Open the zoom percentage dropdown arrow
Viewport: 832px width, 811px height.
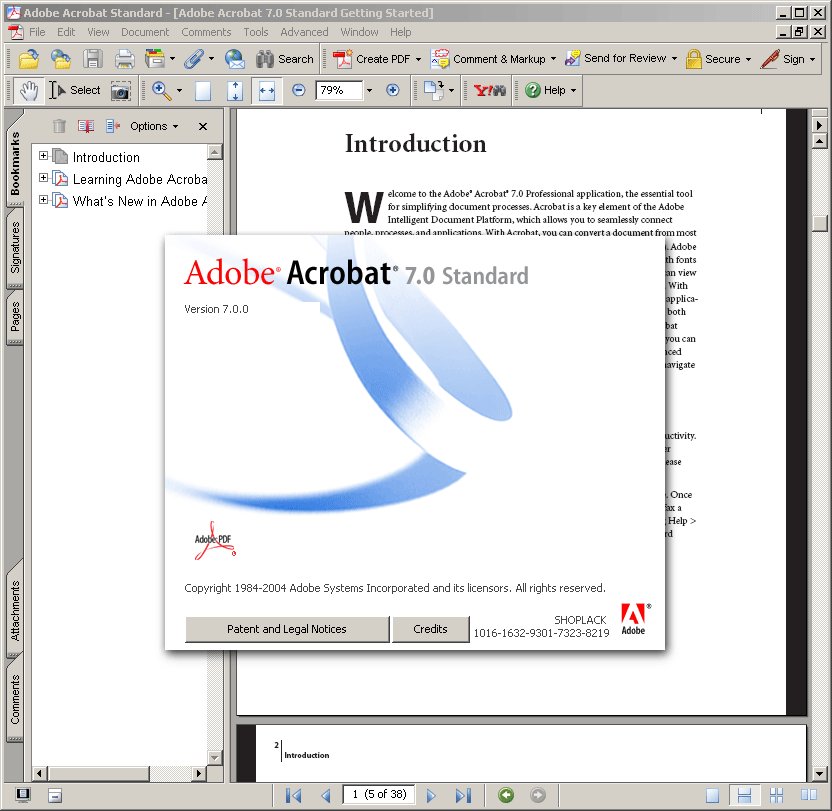369,91
